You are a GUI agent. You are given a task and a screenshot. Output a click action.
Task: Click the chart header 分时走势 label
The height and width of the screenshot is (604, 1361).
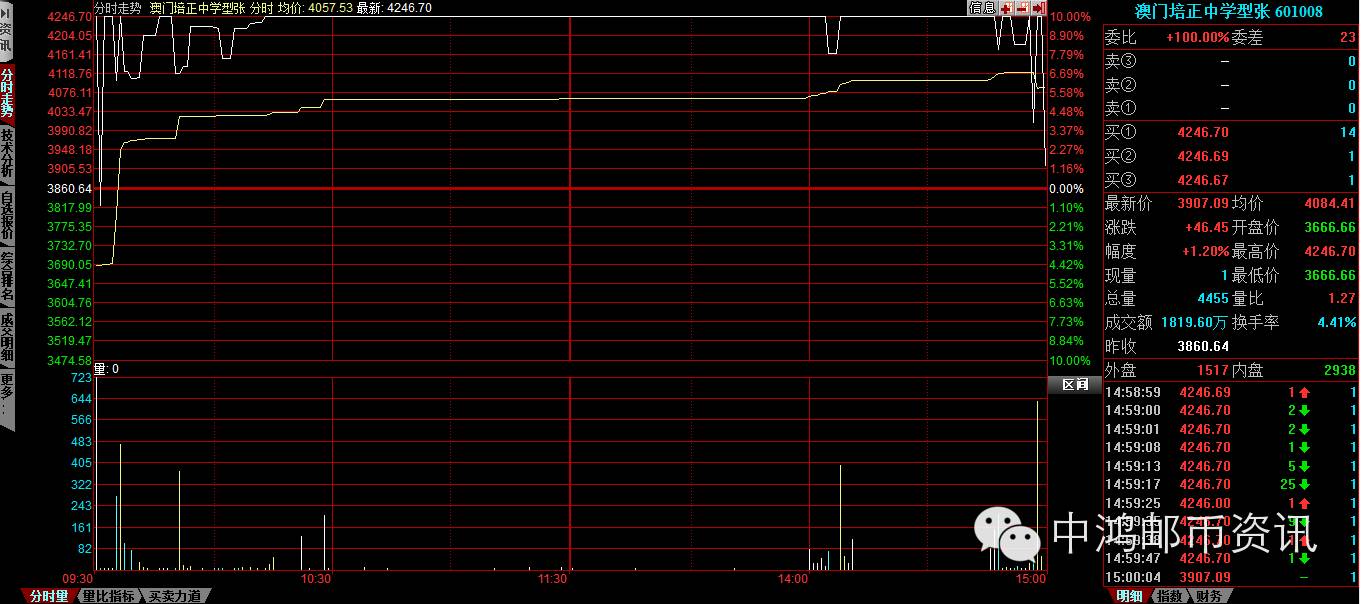coord(117,7)
